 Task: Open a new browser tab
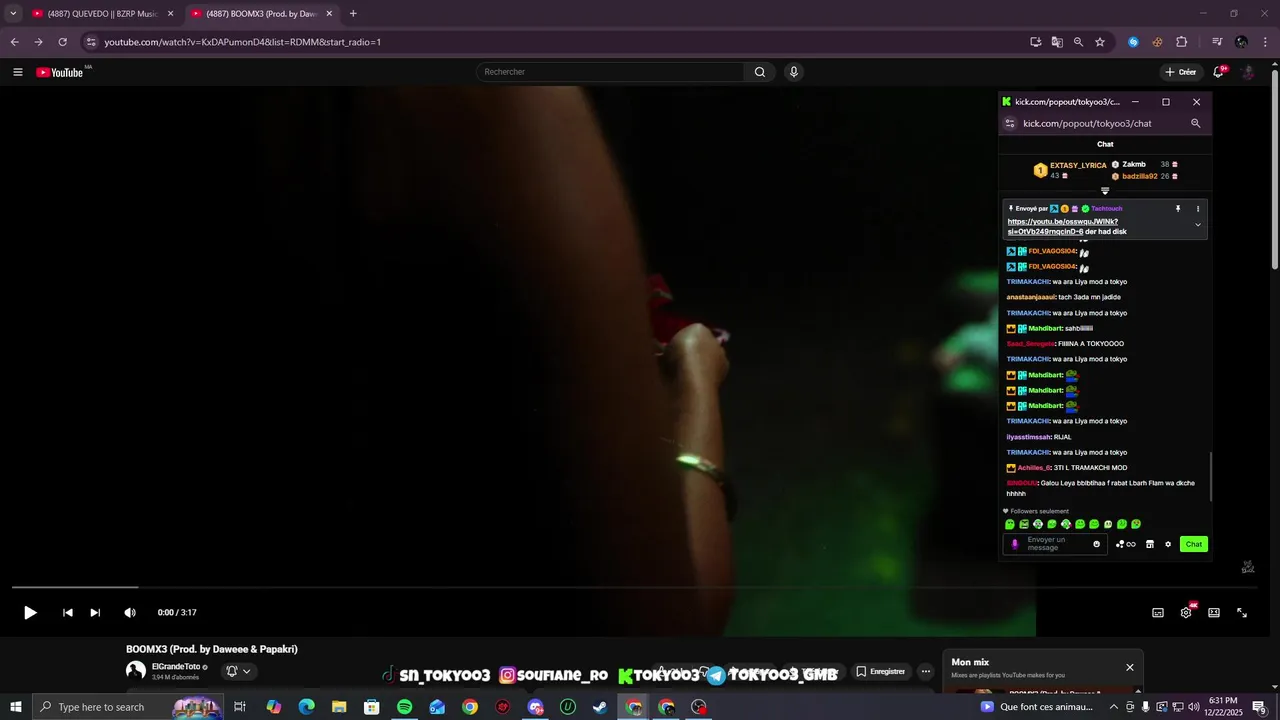[x=353, y=14]
